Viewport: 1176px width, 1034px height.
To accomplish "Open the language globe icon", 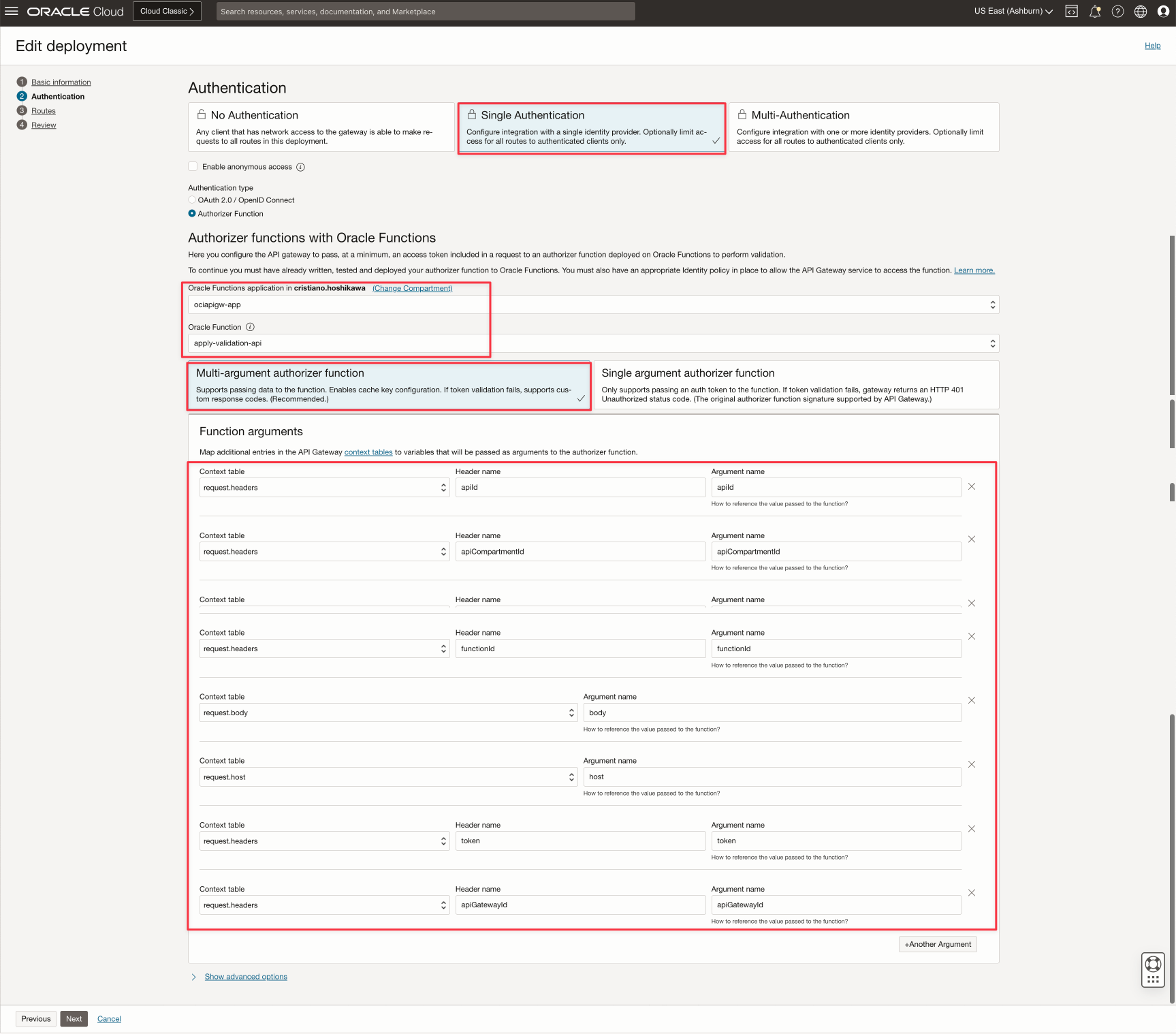I will pyautogui.click(x=1141, y=12).
